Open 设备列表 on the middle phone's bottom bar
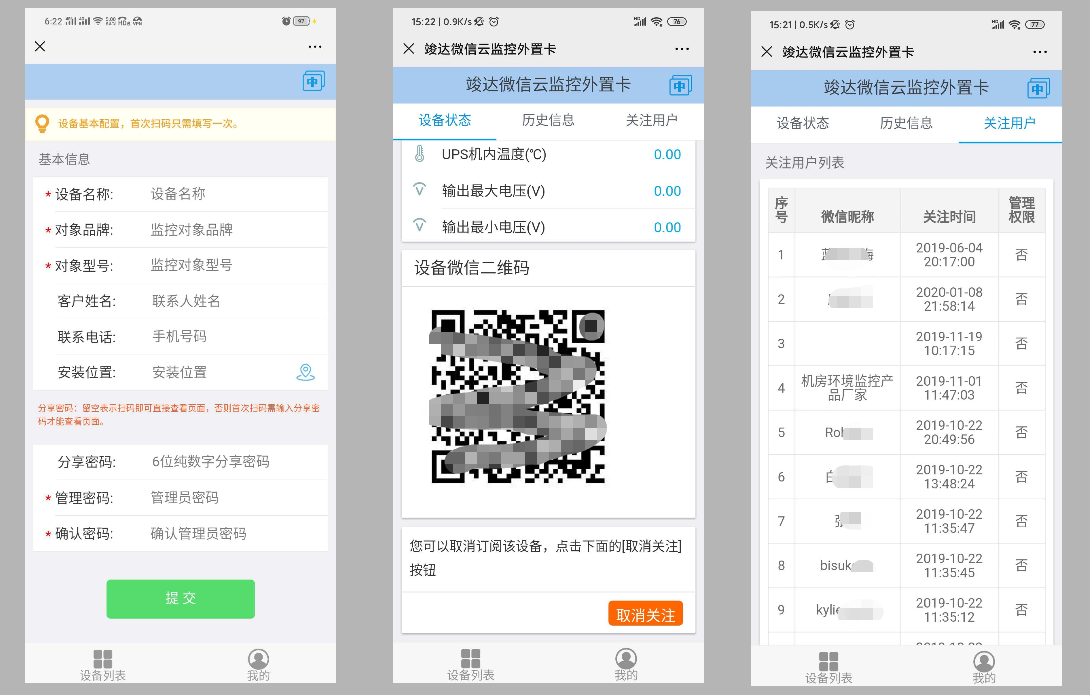 pyautogui.click(x=471, y=665)
